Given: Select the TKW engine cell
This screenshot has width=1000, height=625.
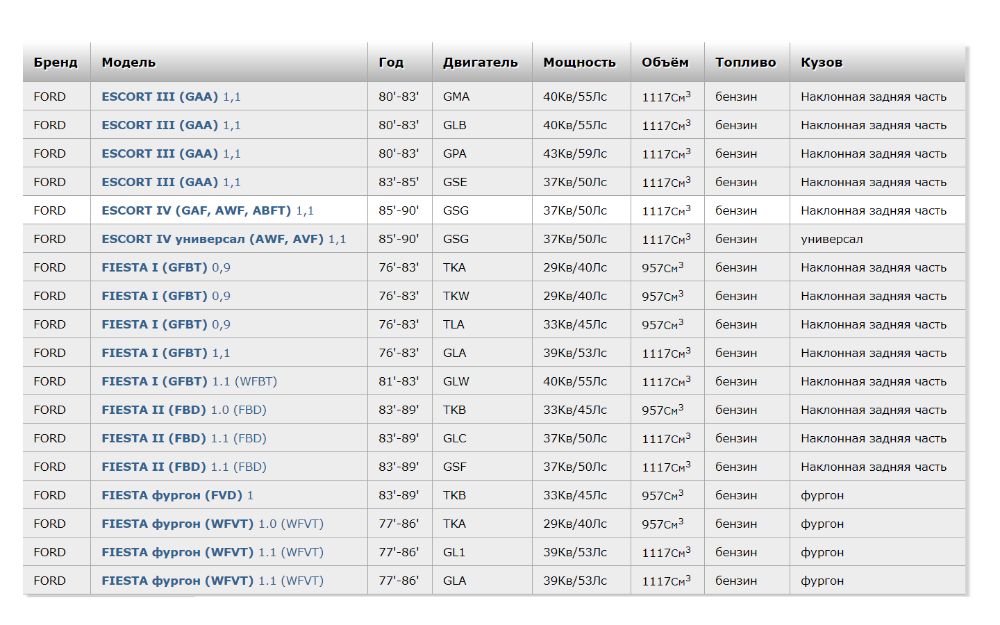Looking at the screenshot, I should 482,296.
